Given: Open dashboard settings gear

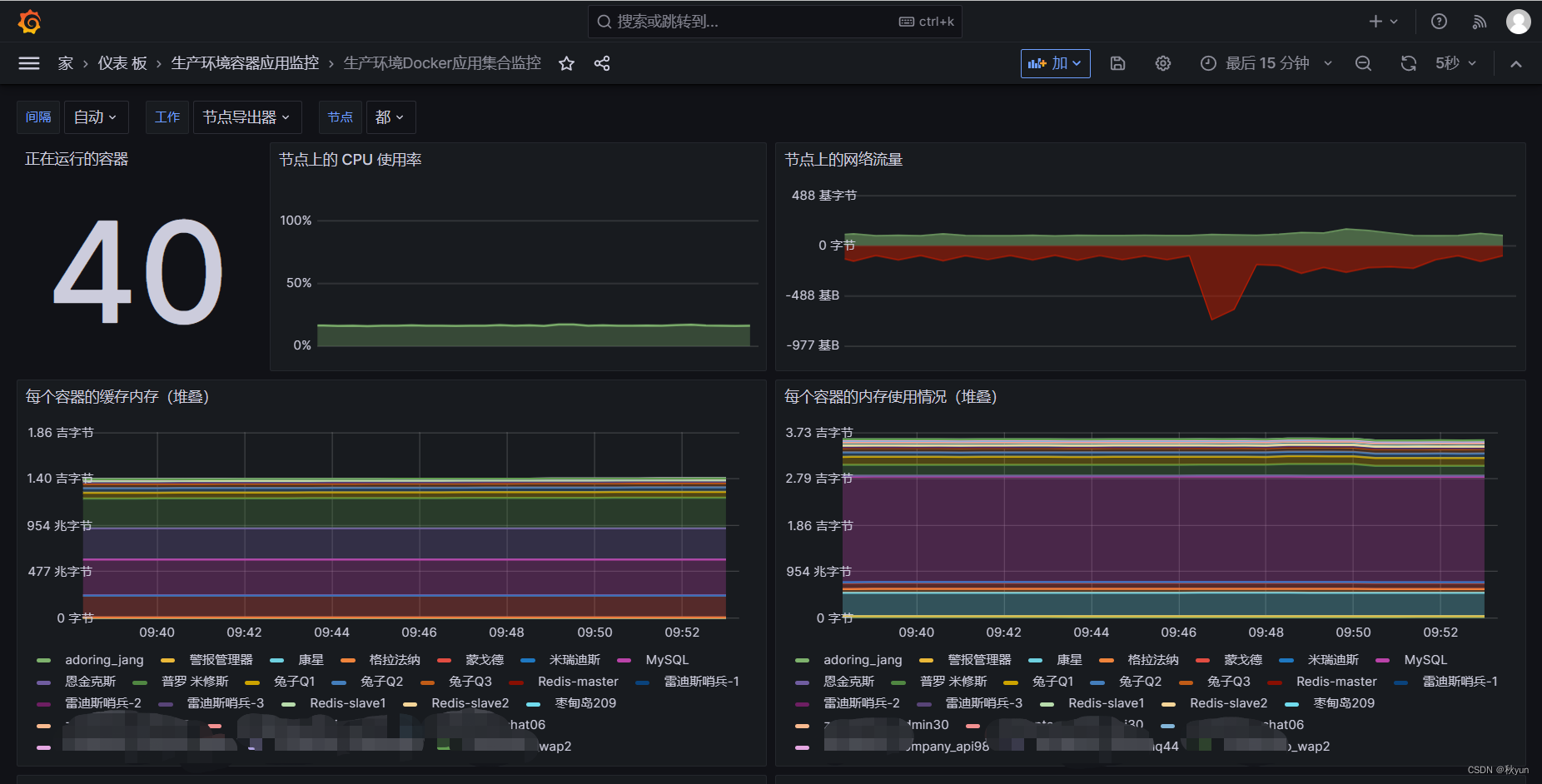Looking at the screenshot, I should coord(1163,63).
